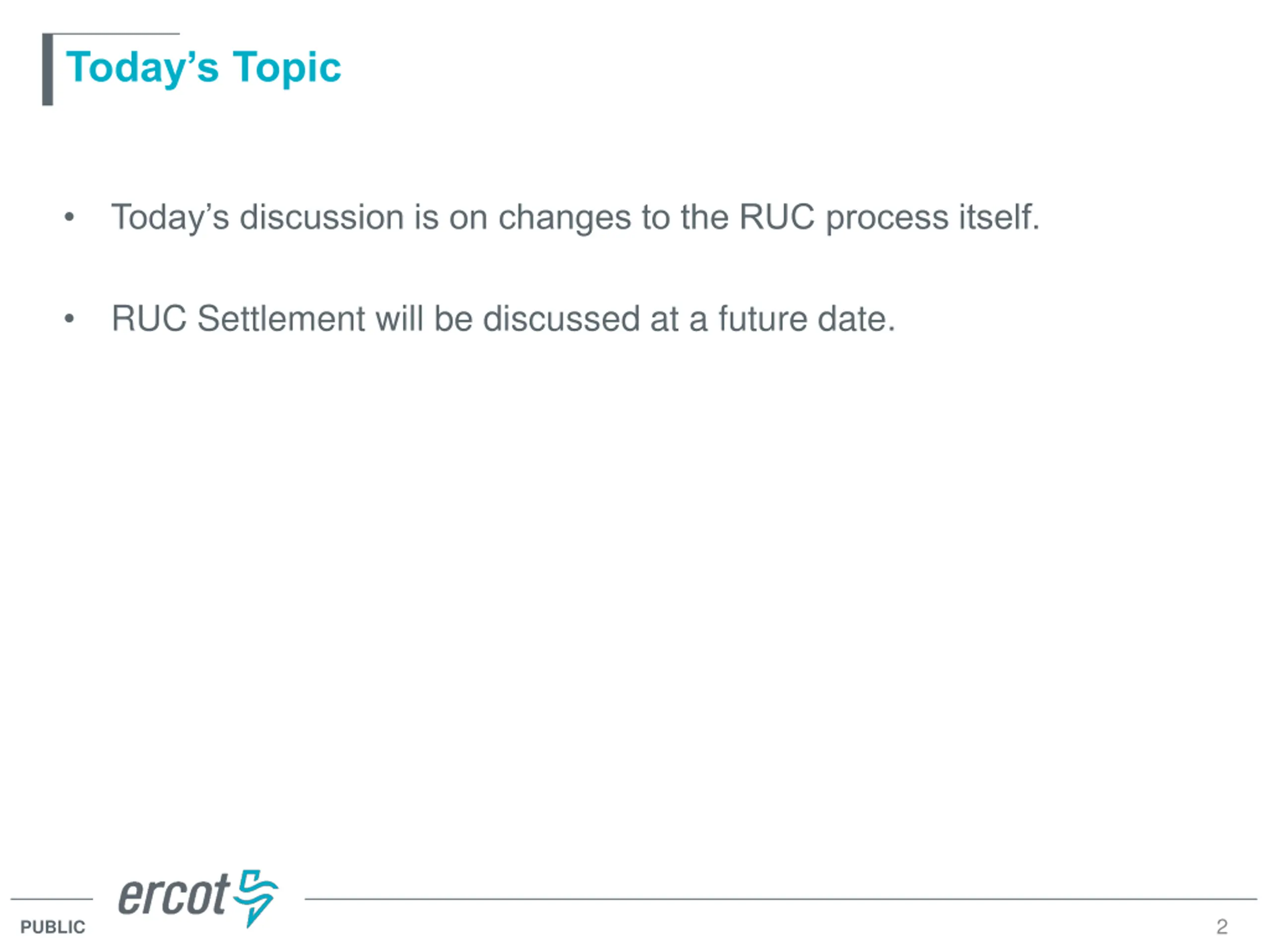Click the short footer line above PUBLIC
Viewport: 1270px width, 952px height.
tap(52, 899)
